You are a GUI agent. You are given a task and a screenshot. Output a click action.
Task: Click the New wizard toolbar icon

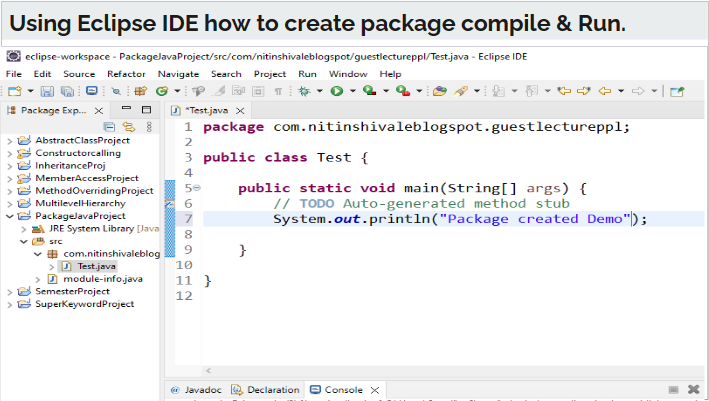point(14,91)
